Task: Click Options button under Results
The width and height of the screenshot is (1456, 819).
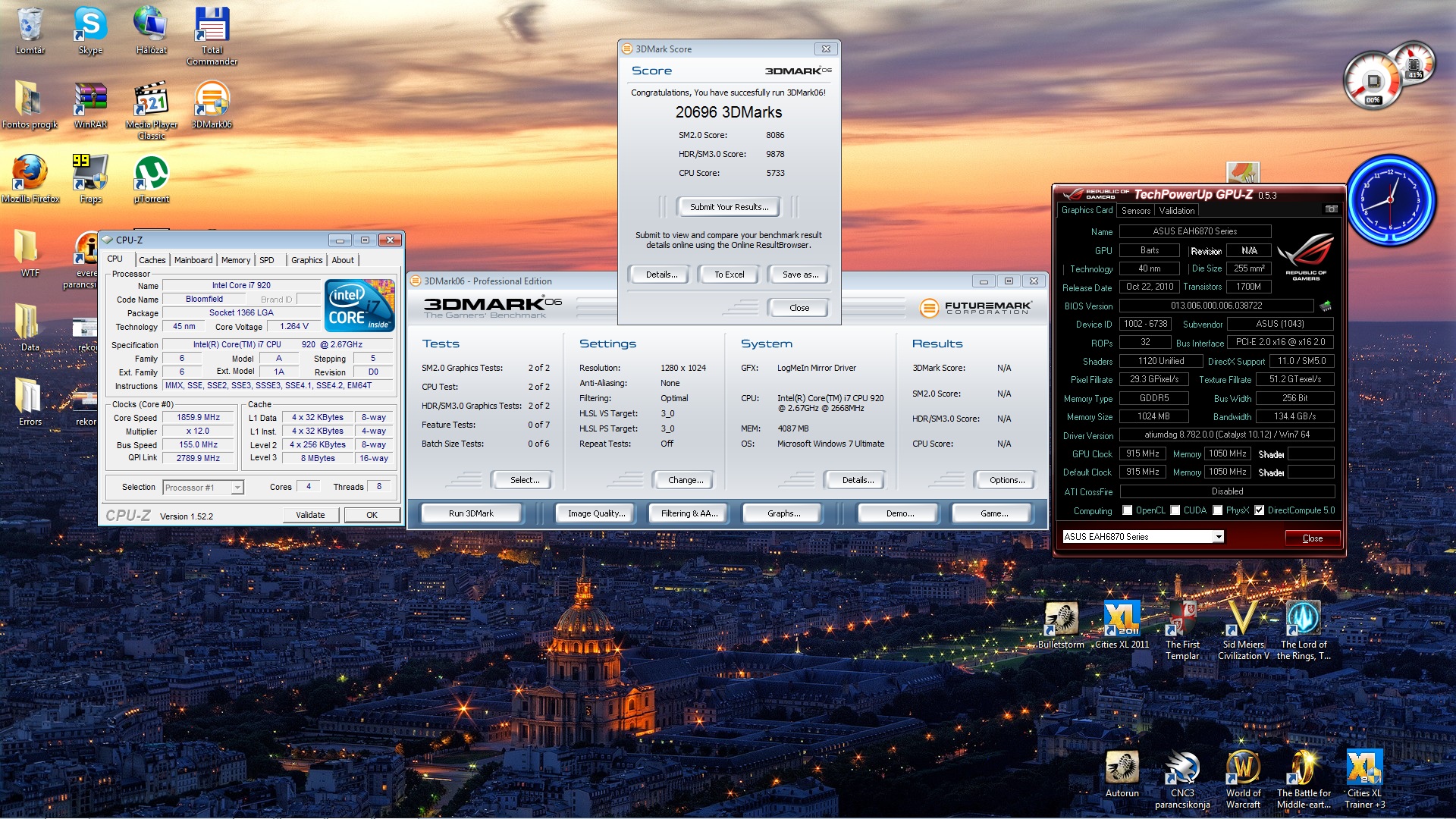Action: coord(1007,480)
